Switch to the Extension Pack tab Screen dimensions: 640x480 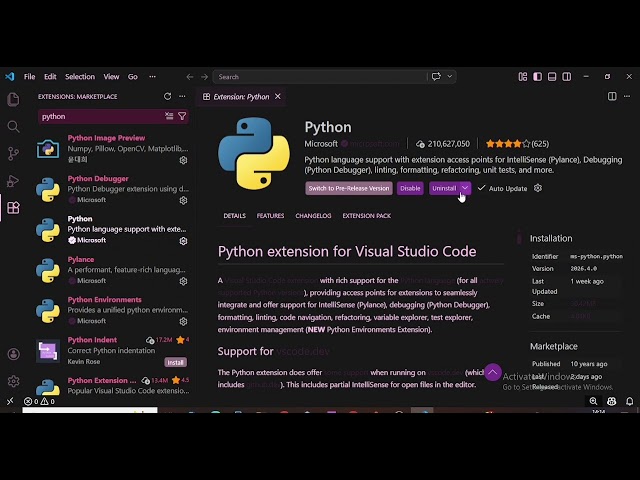(x=367, y=216)
